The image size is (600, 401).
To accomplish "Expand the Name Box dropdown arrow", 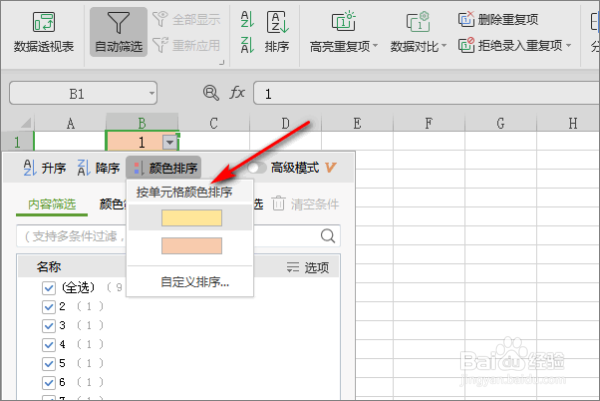I will click(152, 93).
